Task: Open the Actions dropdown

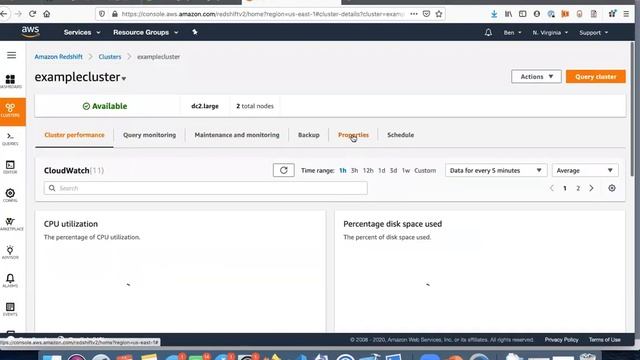Action: pyautogui.click(x=536, y=77)
